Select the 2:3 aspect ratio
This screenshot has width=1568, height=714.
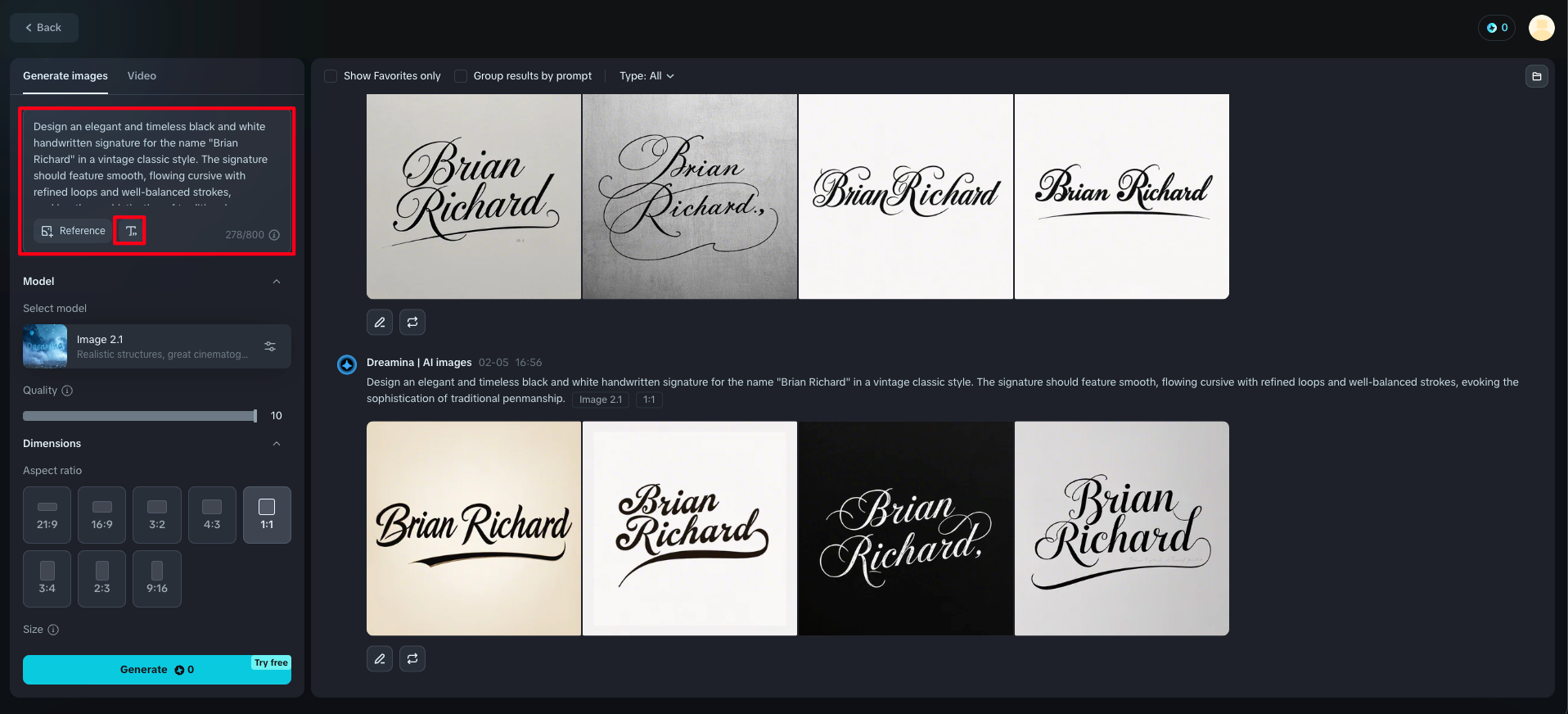pos(102,579)
